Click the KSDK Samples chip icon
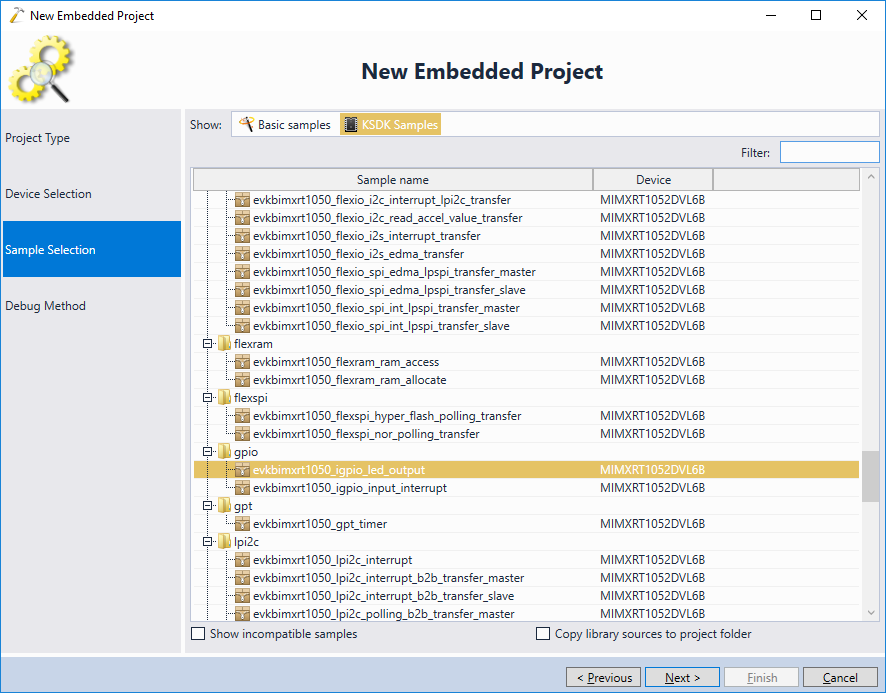The height and width of the screenshot is (693, 886). point(351,124)
